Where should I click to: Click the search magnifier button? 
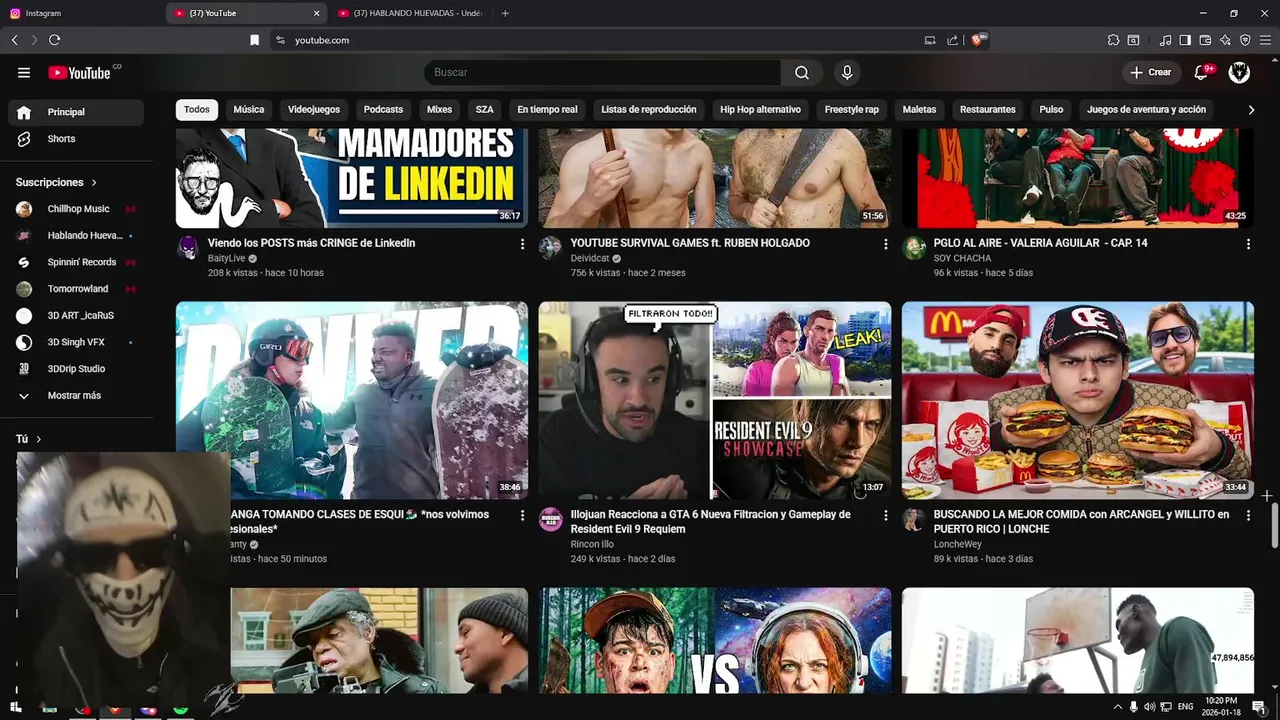click(802, 72)
